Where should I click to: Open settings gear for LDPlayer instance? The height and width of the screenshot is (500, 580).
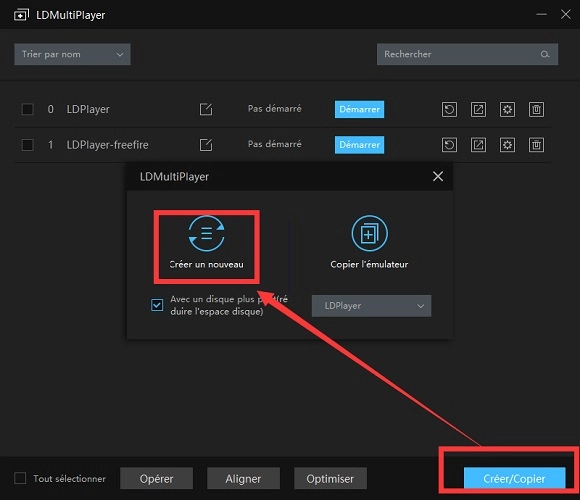507,109
